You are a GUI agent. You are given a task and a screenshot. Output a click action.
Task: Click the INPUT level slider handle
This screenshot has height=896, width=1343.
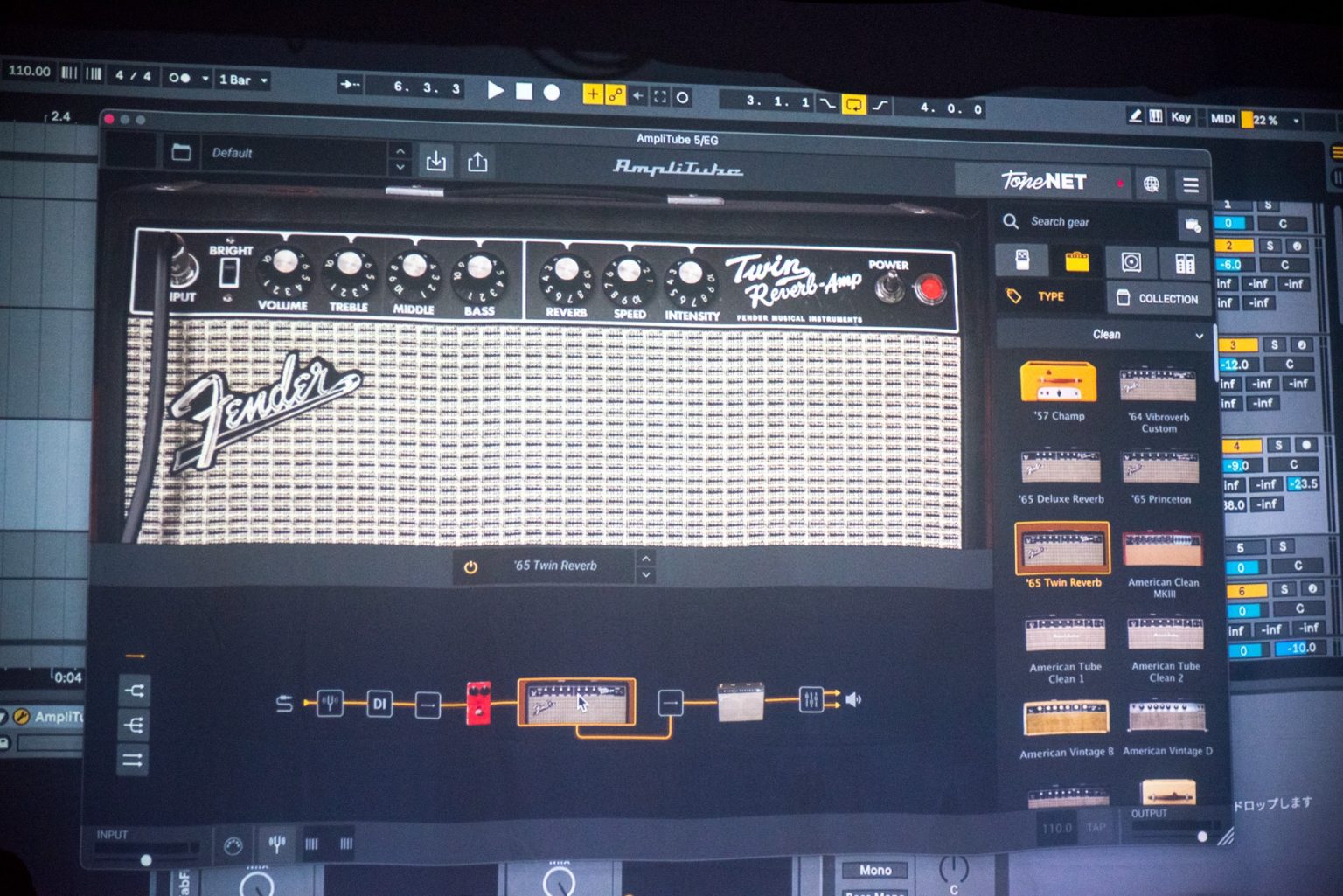click(146, 860)
